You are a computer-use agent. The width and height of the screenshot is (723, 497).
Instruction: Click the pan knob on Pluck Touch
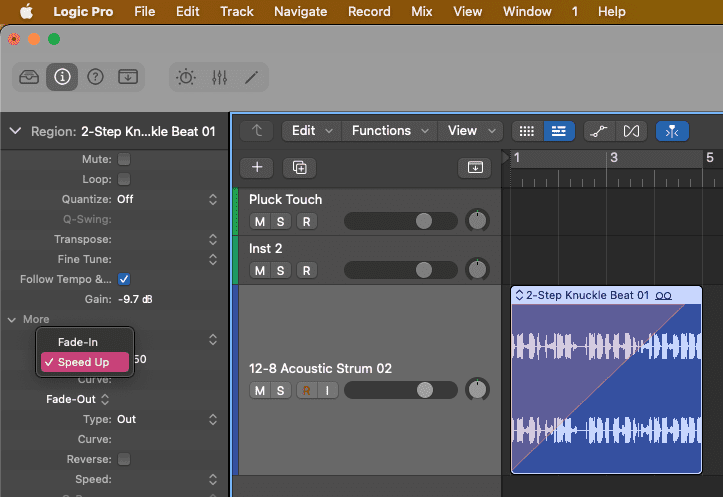pos(477,221)
